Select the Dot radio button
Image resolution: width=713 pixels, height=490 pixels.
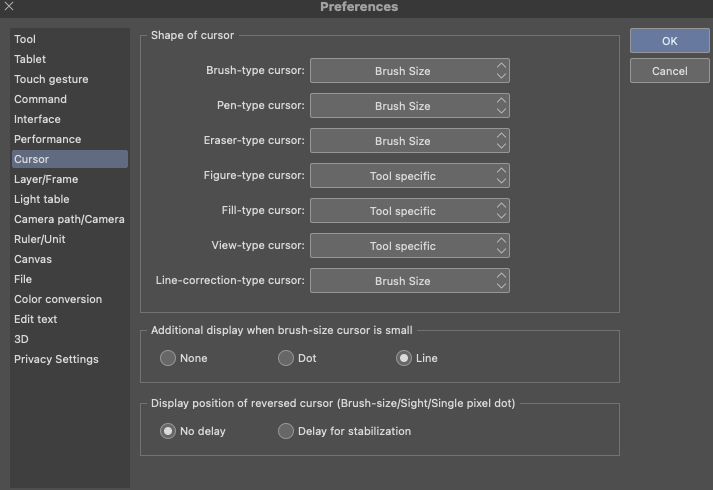click(x=286, y=358)
